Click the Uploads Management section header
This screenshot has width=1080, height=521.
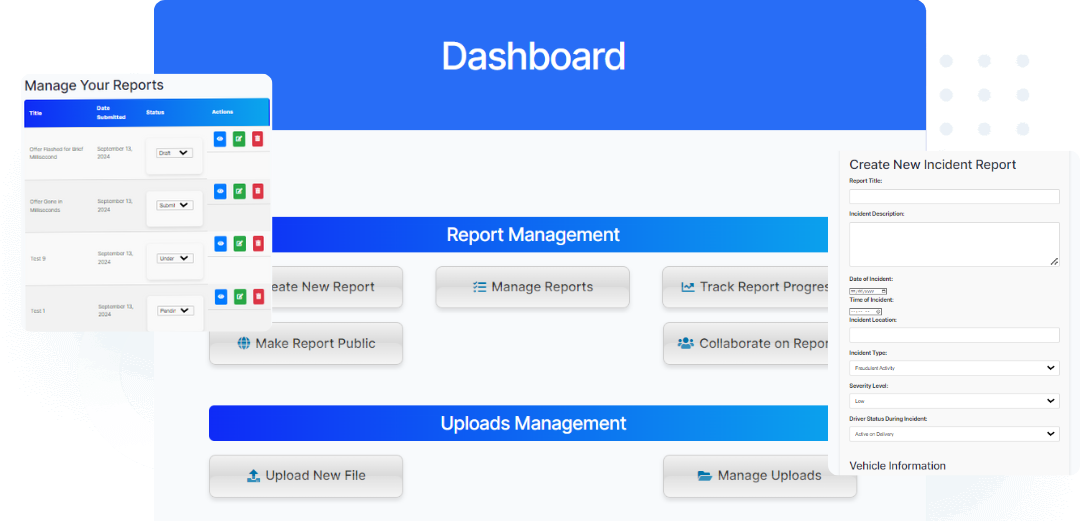click(532, 423)
